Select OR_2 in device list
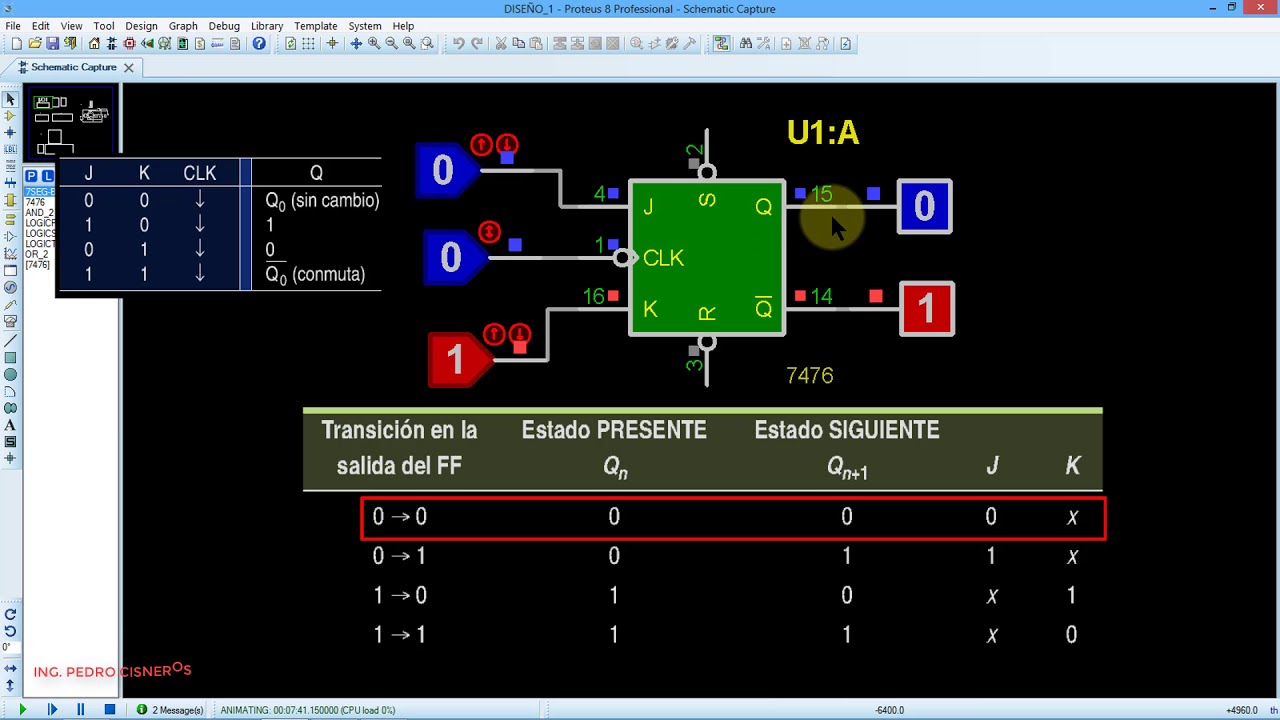The width and height of the screenshot is (1280, 720). tap(37, 254)
